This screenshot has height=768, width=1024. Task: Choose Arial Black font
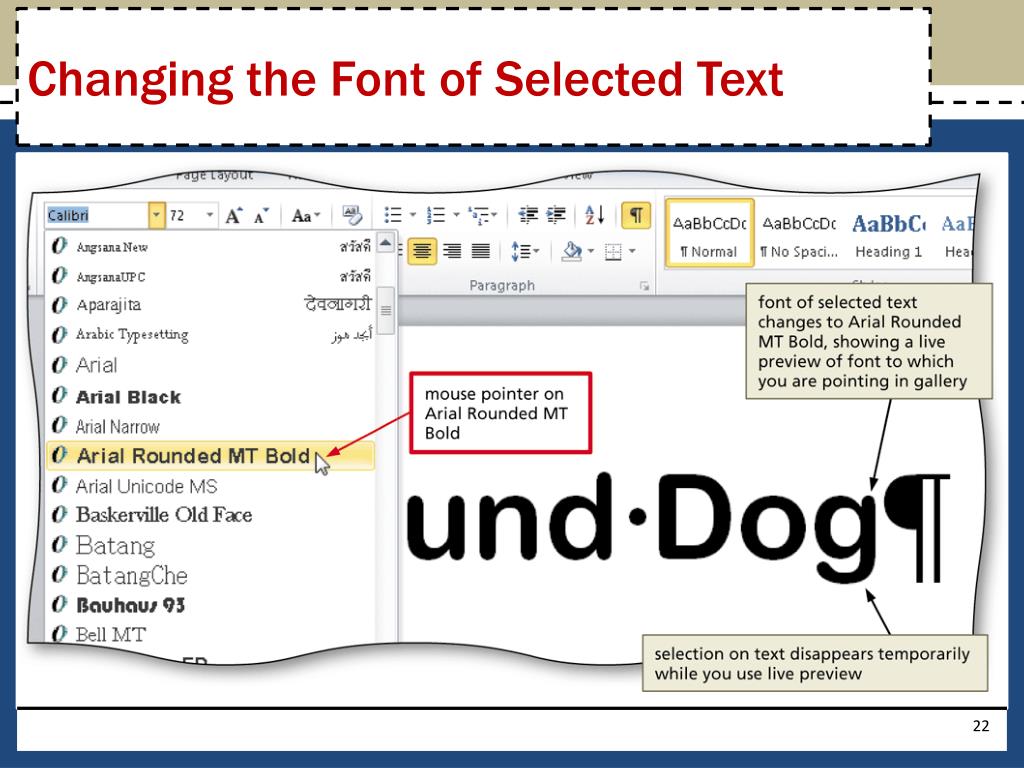coord(210,396)
